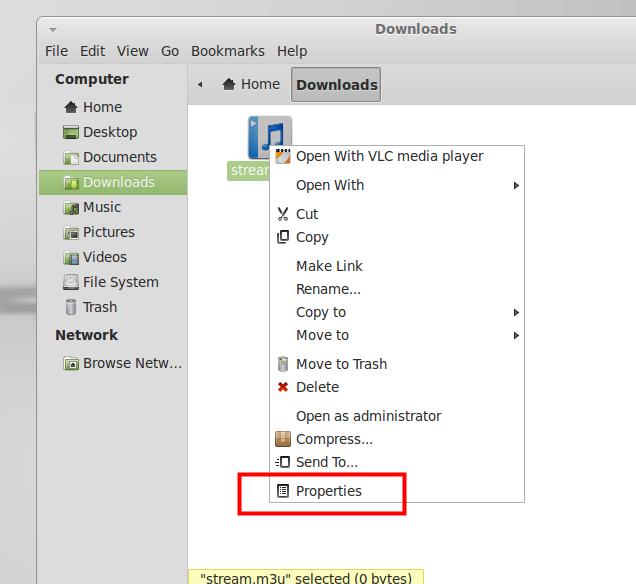Click the Videos folder icon in the sidebar
The image size is (636, 584).
click(71, 258)
